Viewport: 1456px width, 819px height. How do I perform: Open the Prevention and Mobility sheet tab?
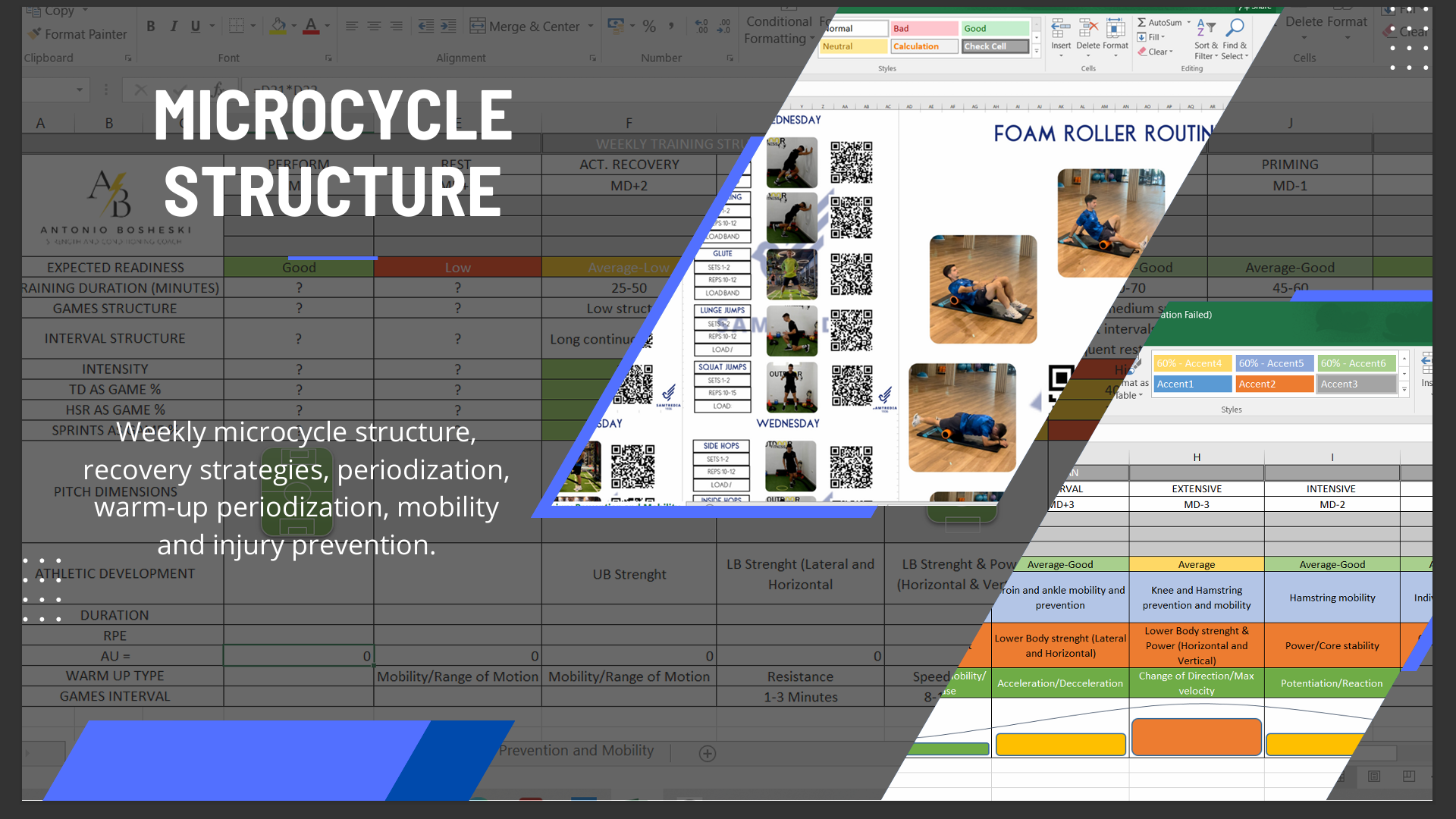tap(576, 751)
